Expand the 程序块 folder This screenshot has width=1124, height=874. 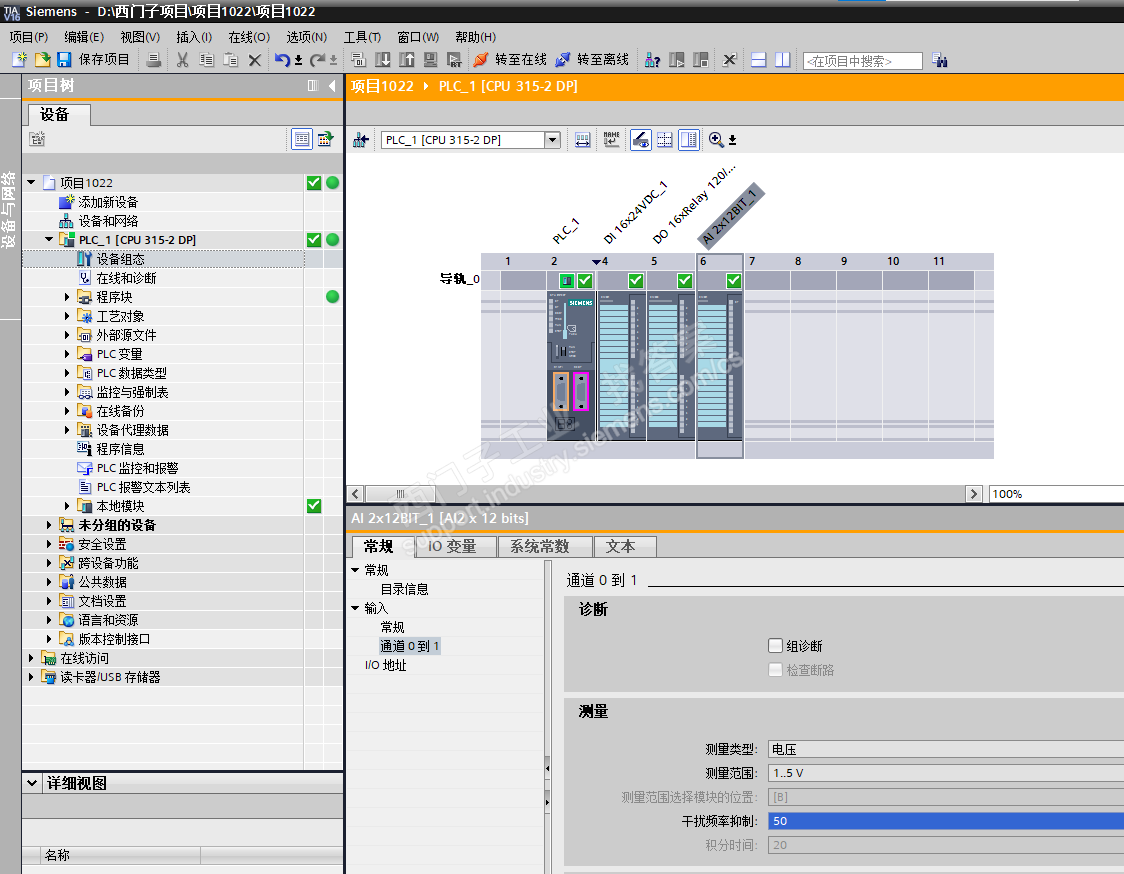coord(67,297)
